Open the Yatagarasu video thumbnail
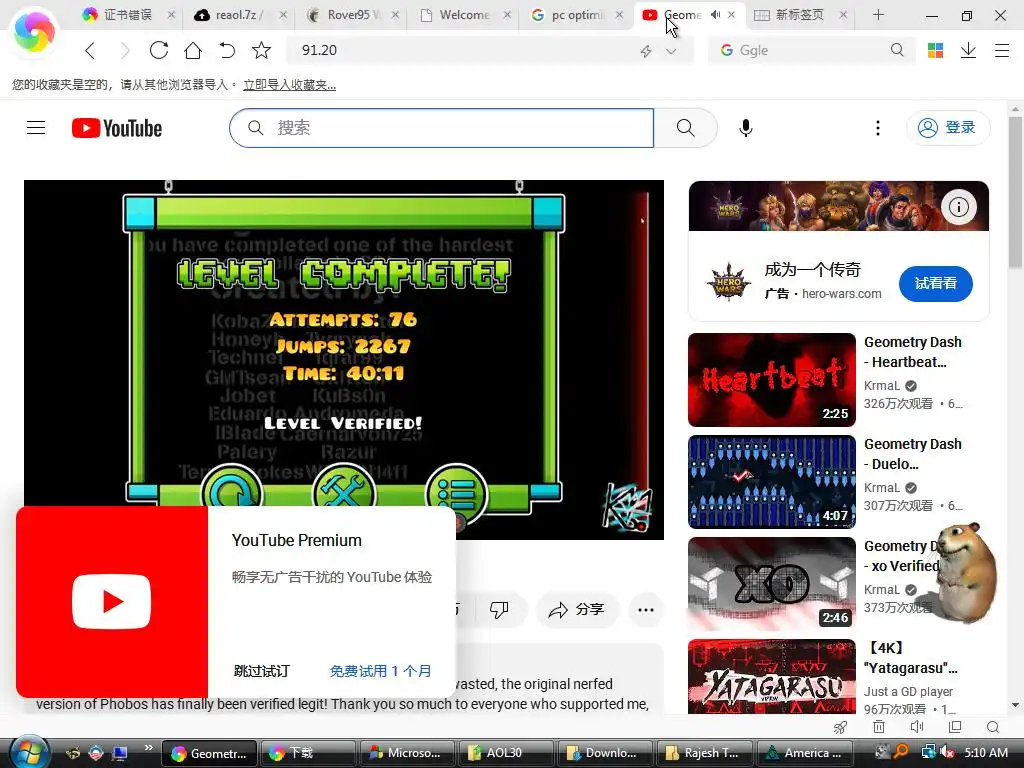Image resolution: width=1024 pixels, height=768 pixels. click(x=772, y=677)
